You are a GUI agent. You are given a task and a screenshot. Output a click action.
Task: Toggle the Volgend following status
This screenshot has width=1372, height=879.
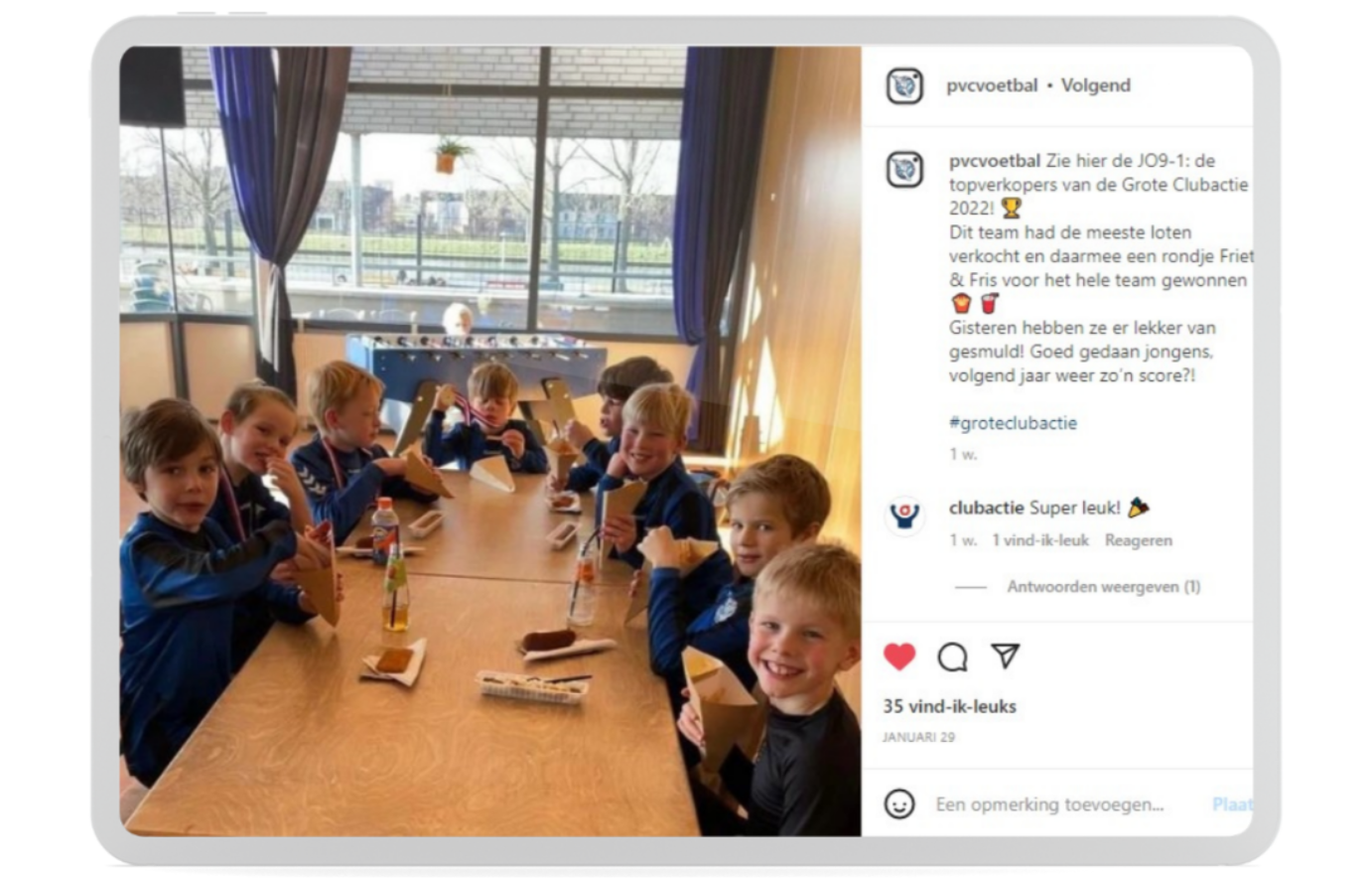1095,85
